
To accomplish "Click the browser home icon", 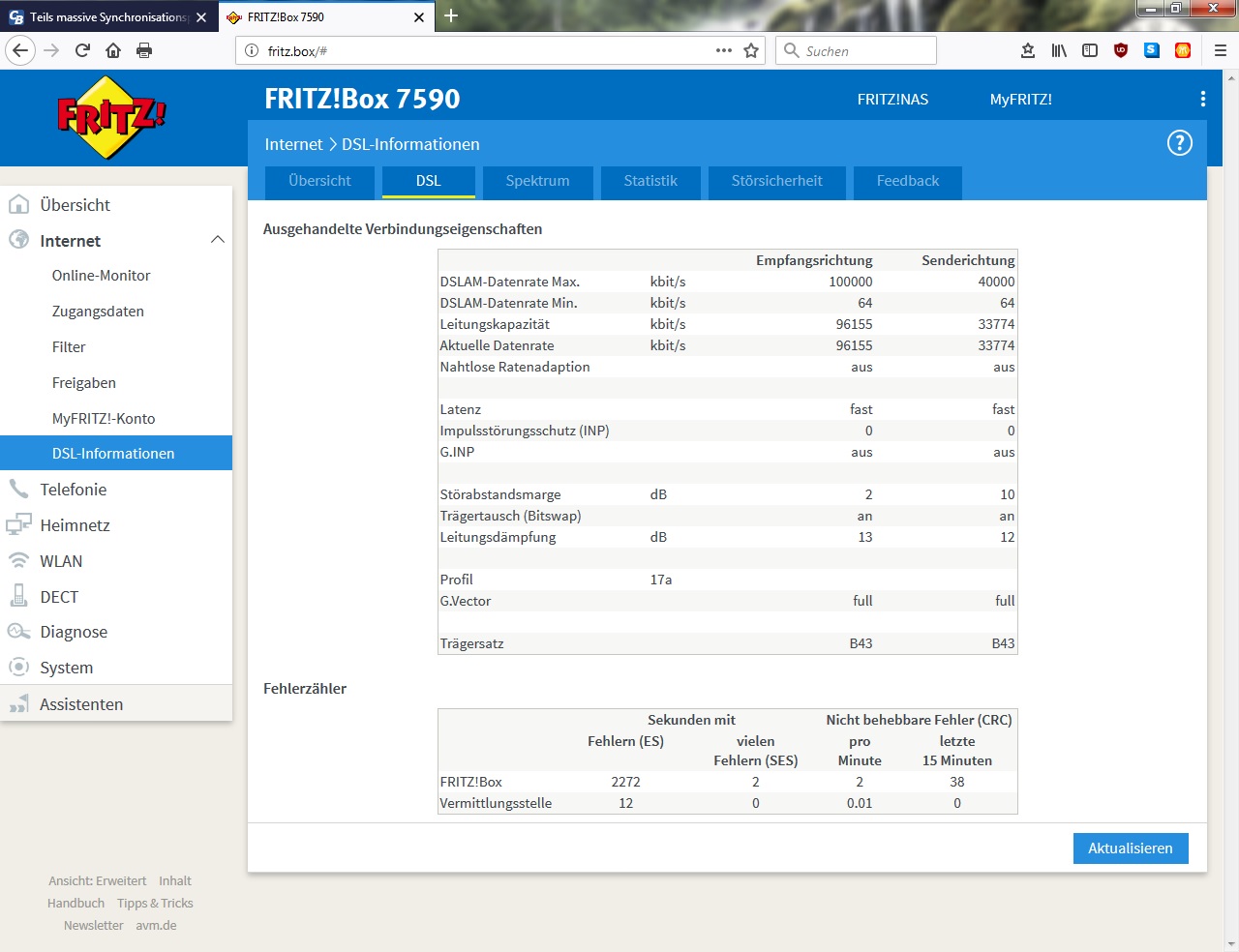I will 113,50.
